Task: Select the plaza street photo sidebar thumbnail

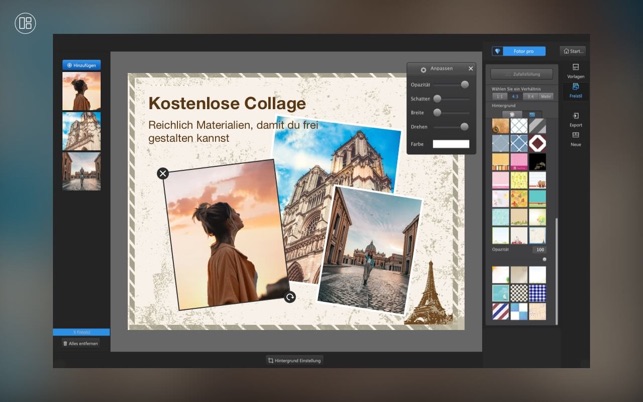Action: pyautogui.click(x=81, y=171)
